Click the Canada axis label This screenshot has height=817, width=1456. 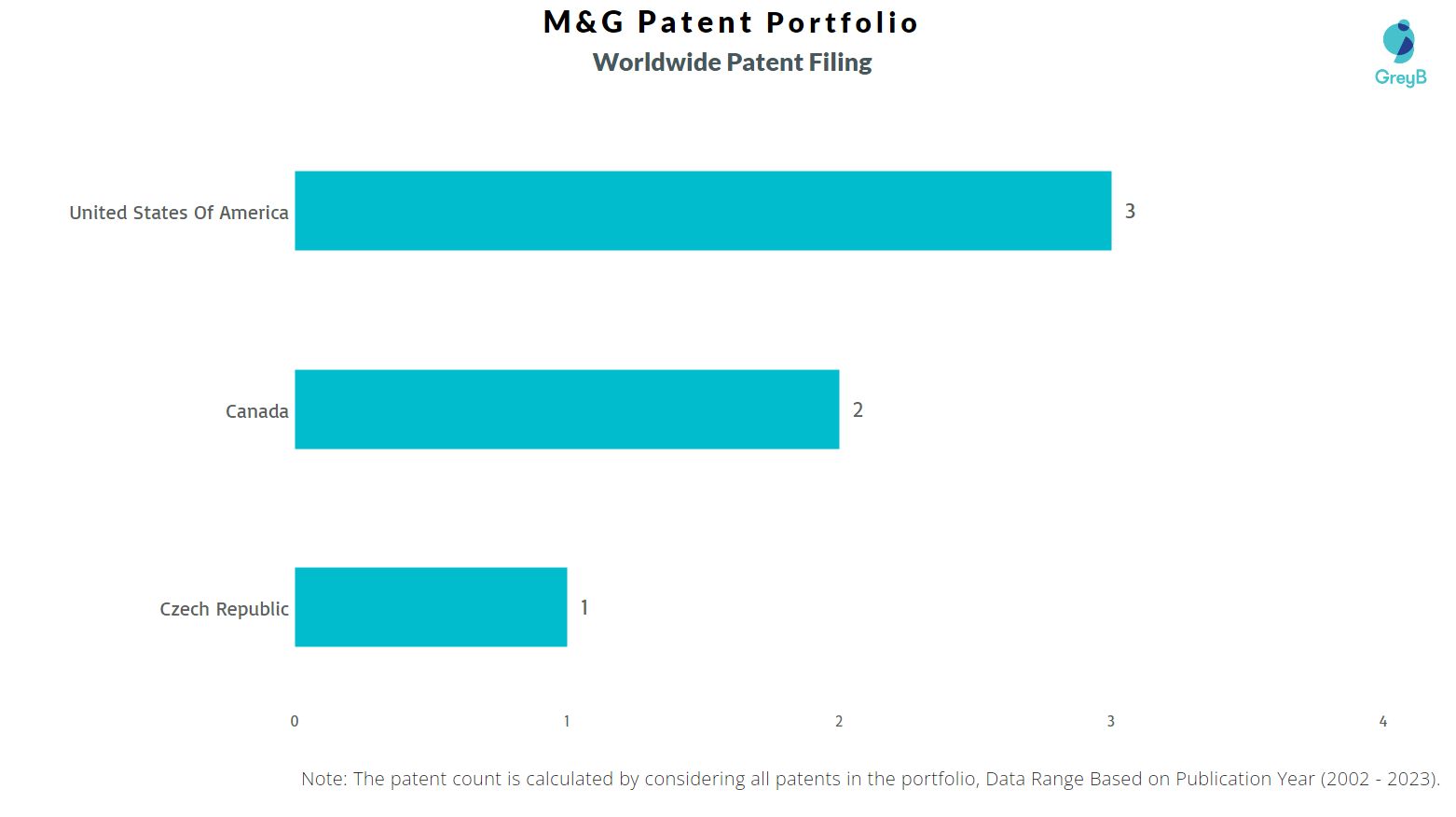257,411
